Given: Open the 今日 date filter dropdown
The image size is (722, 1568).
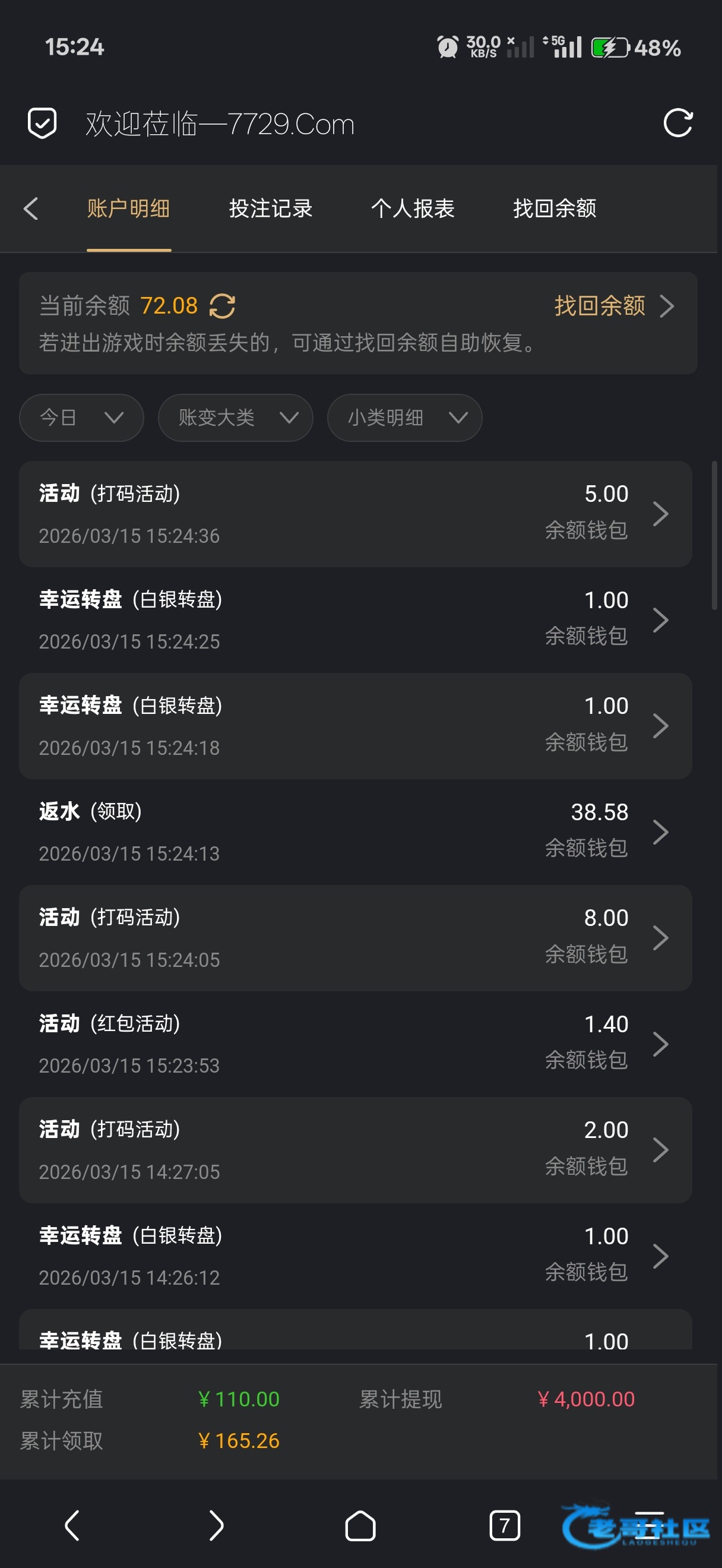Looking at the screenshot, I should pos(81,418).
